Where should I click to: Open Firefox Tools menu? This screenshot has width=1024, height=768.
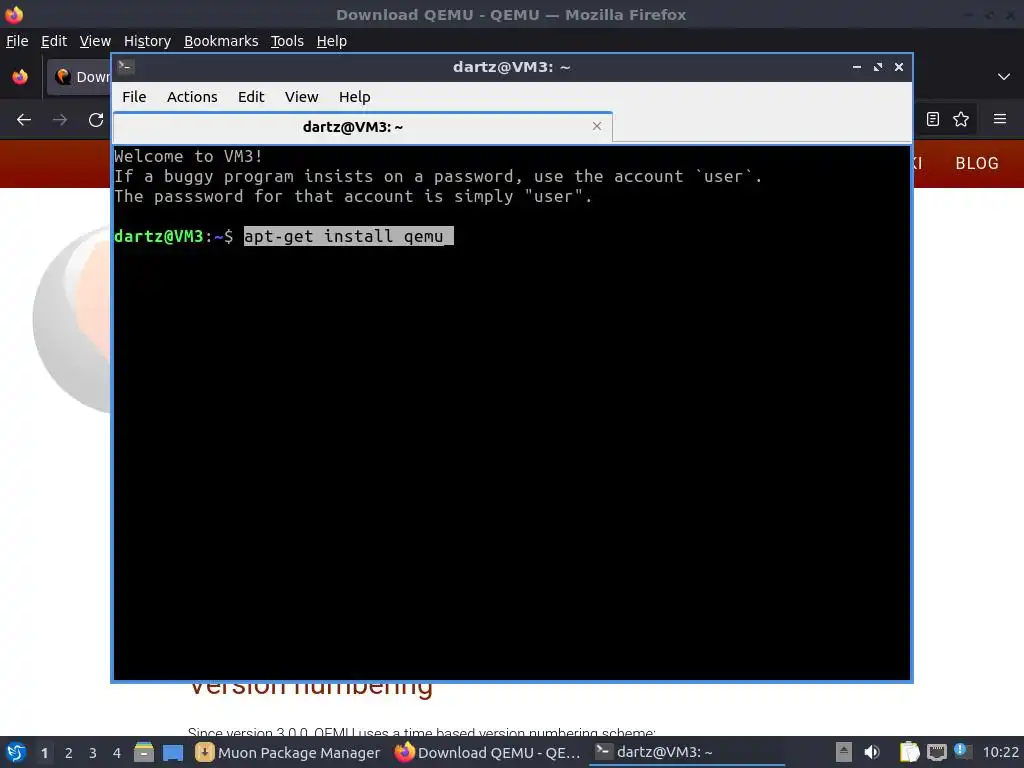click(287, 41)
